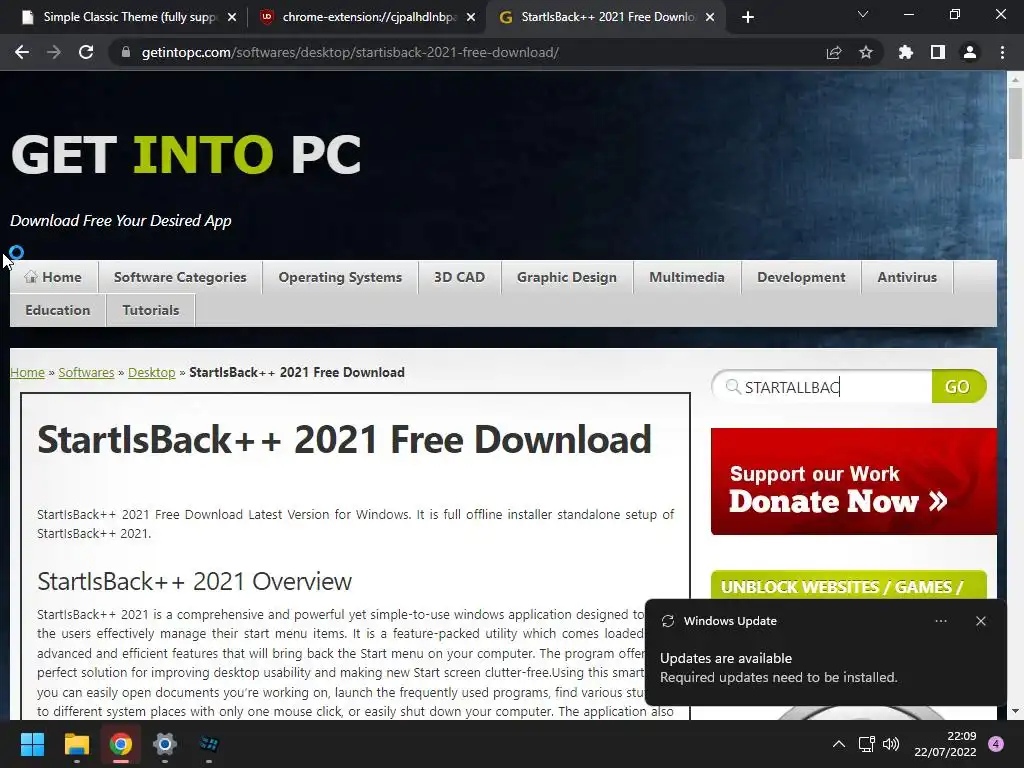Open Antivirus menu item
This screenshot has height=768, width=1024.
click(x=907, y=277)
